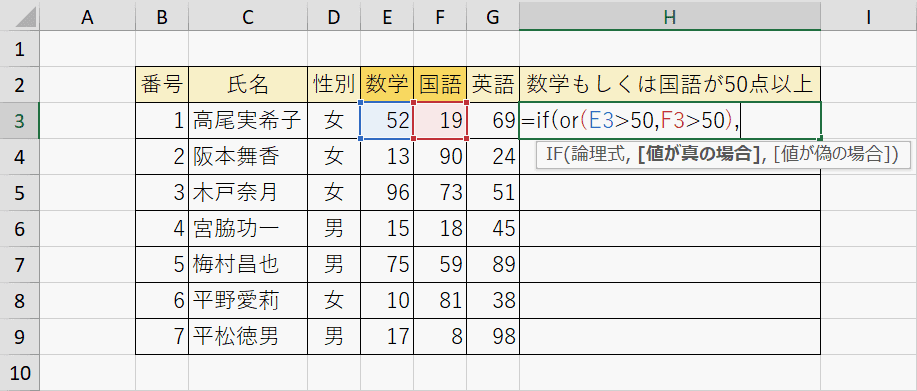Click math score 13 for 阪本舞香

click(387, 157)
